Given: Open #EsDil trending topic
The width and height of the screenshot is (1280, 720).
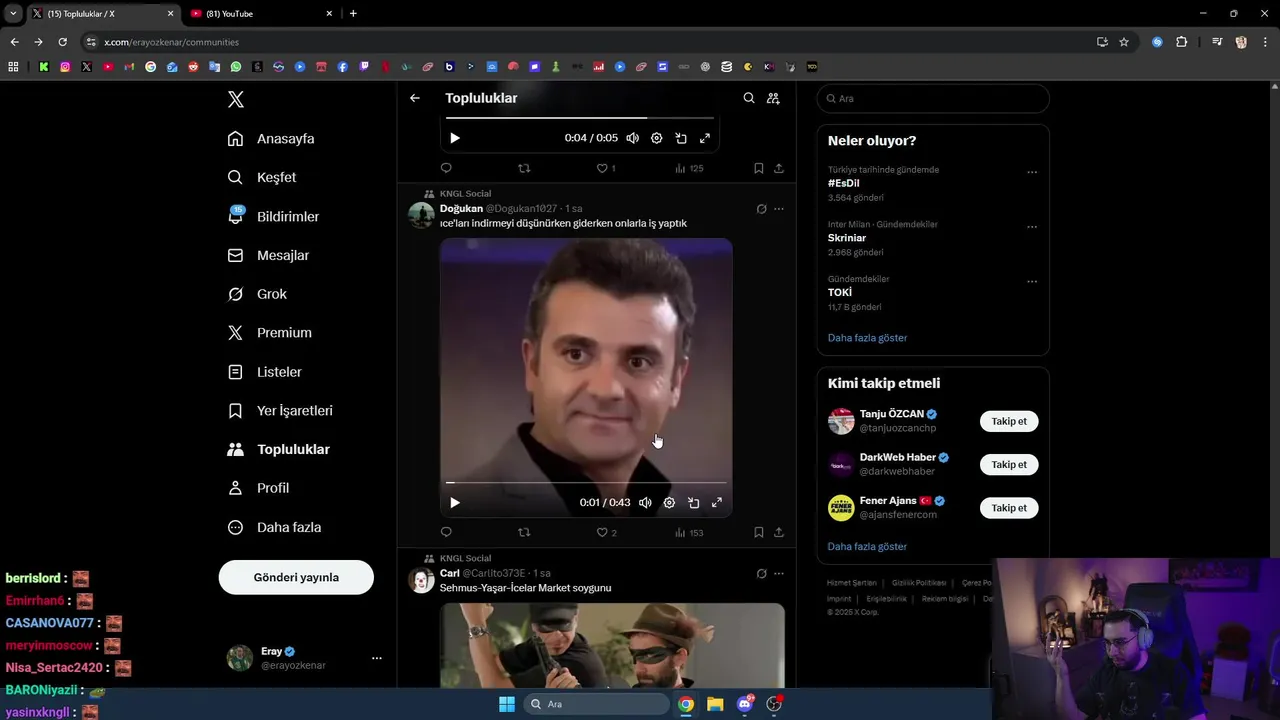Looking at the screenshot, I should [x=843, y=183].
